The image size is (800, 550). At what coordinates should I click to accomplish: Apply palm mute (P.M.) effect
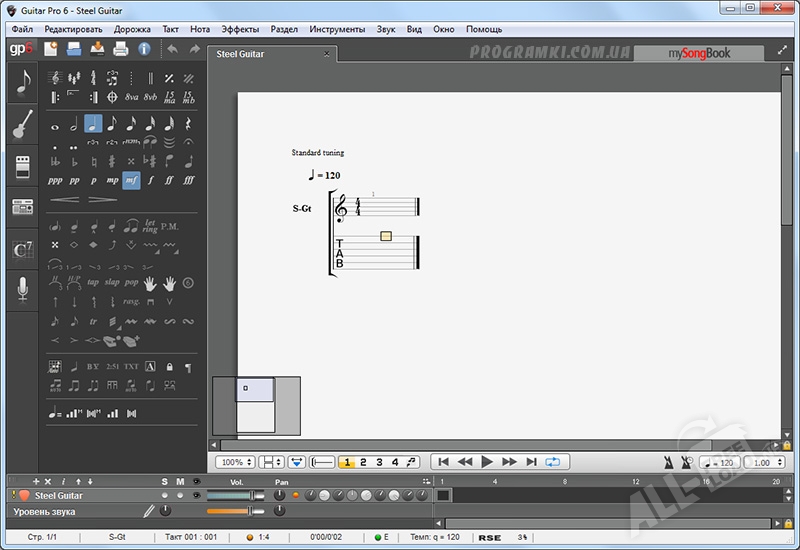click(169, 226)
